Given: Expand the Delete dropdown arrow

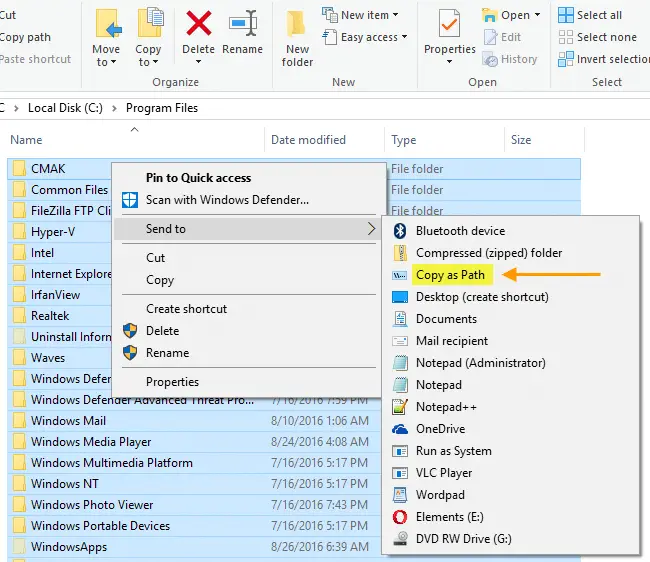Looking at the screenshot, I should coord(199,62).
